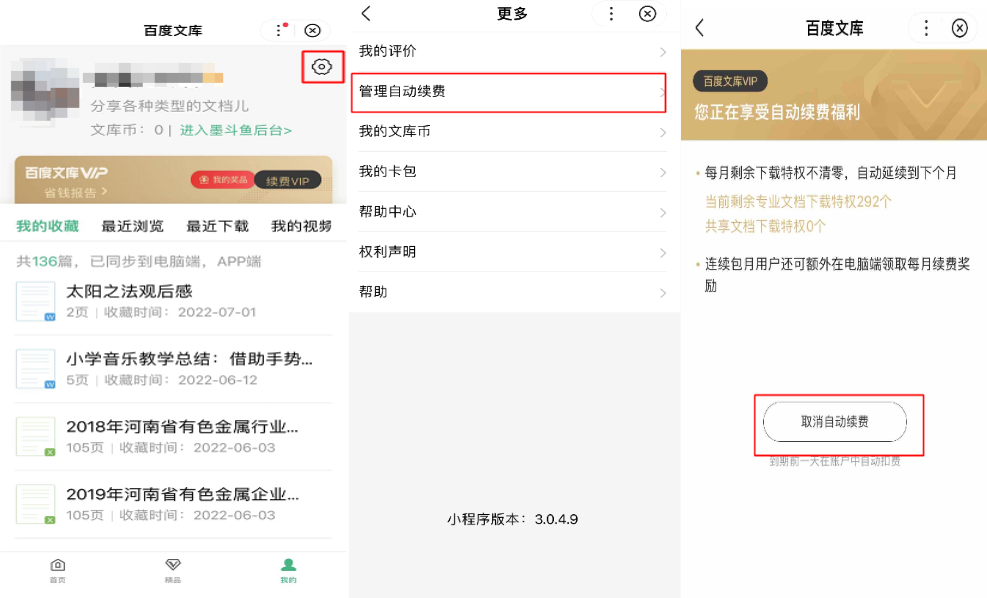The height and width of the screenshot is (598, 987).
Task: Tap Word icon of 太阳之法观后感
Action: (35, 302)
